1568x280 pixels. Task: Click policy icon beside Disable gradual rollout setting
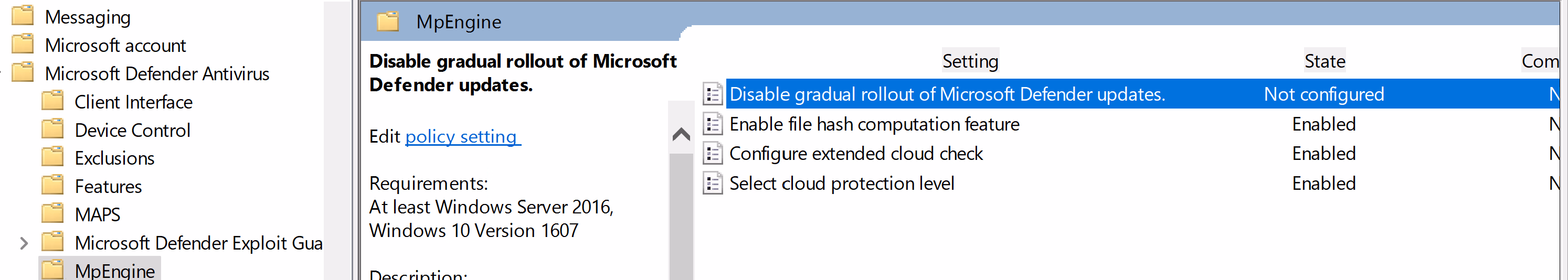[x=712, y=94]
